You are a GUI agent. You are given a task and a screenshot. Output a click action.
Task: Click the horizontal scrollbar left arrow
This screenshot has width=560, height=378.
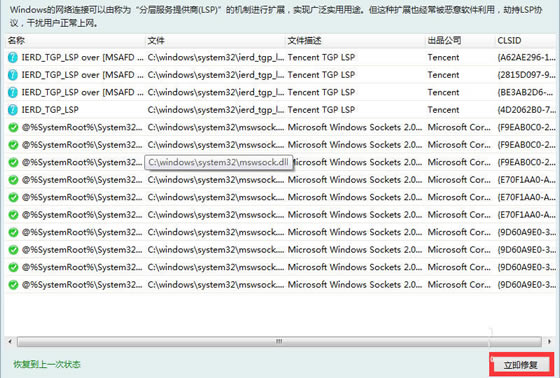[x=10, y=341]
